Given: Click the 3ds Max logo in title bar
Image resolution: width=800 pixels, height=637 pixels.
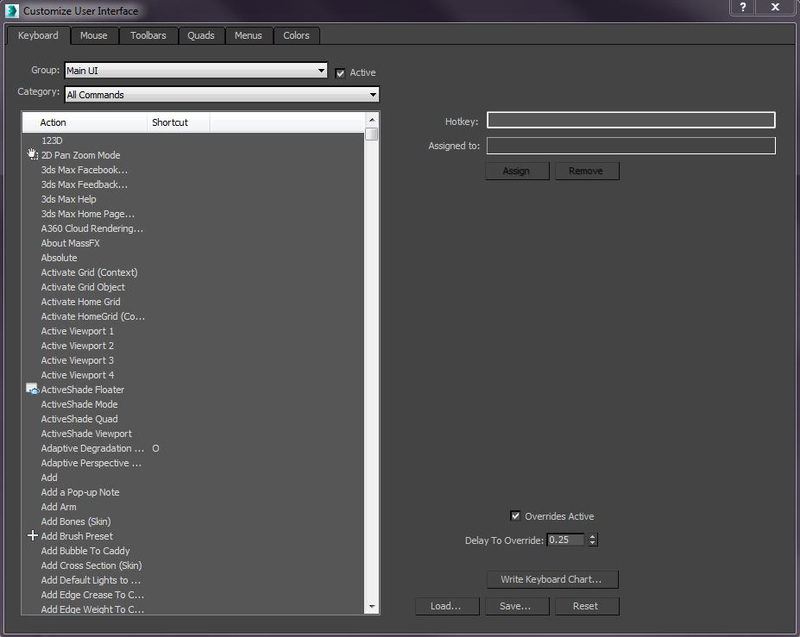Looking at the screenshot, I should 12,10.
